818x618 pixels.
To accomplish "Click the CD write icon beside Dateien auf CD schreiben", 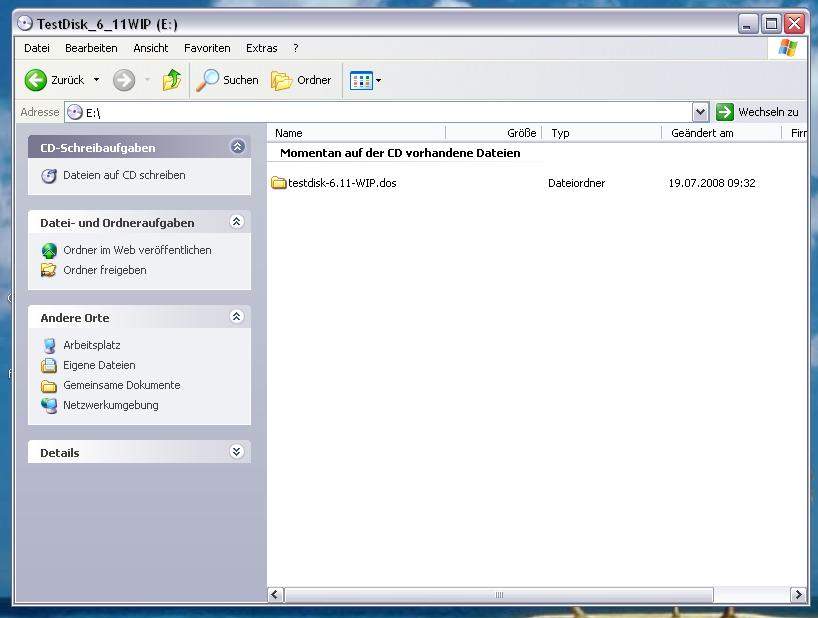I will [49, 176].
